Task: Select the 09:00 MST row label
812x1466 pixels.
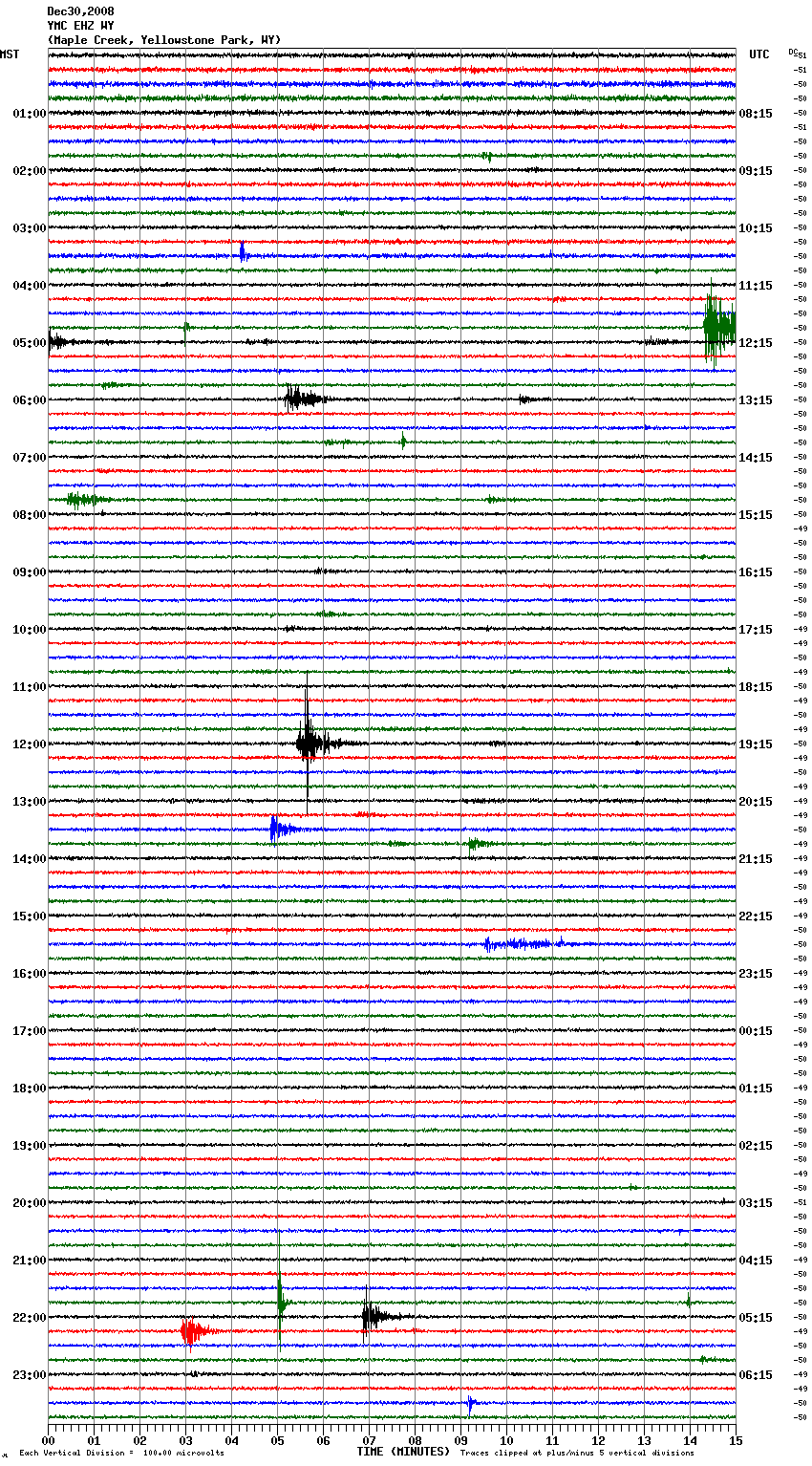Action: point(29,572)
